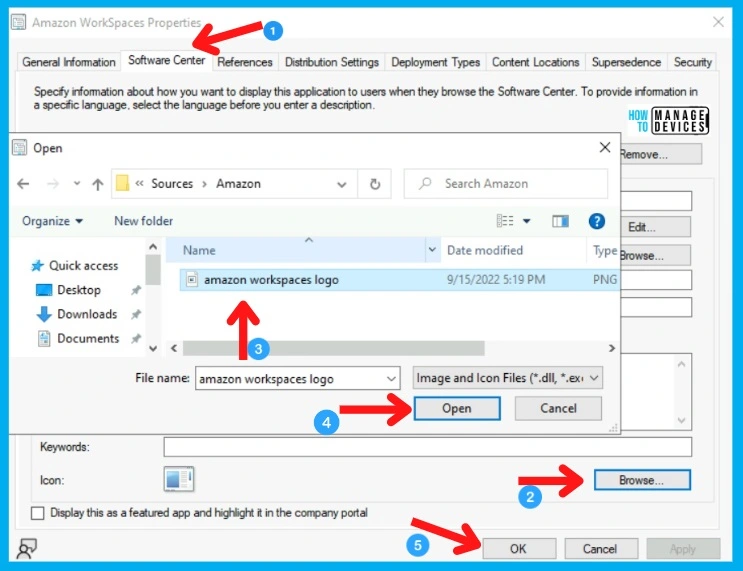Click navigation pane scroll-down arrow

[x=153, y=349]
